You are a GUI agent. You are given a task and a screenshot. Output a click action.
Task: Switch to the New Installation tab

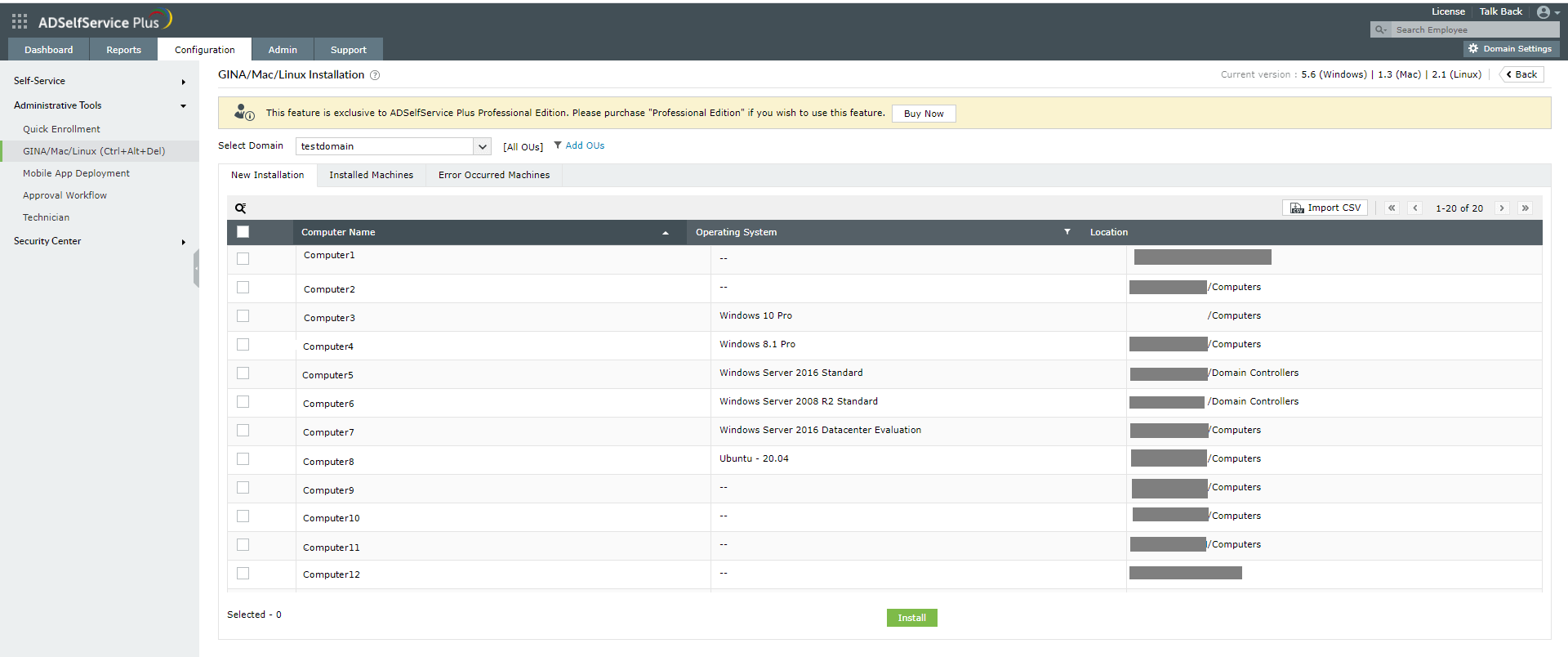point(268,175)
